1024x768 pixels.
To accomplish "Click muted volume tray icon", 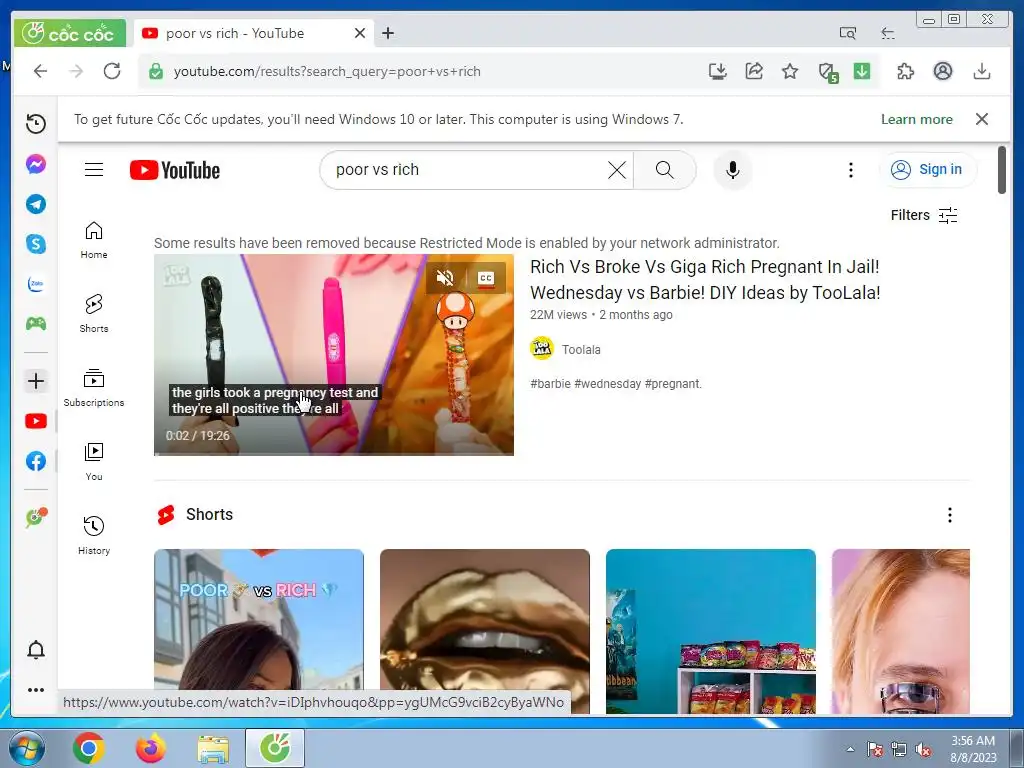I will pyautogui.click(x=923, y=750).
